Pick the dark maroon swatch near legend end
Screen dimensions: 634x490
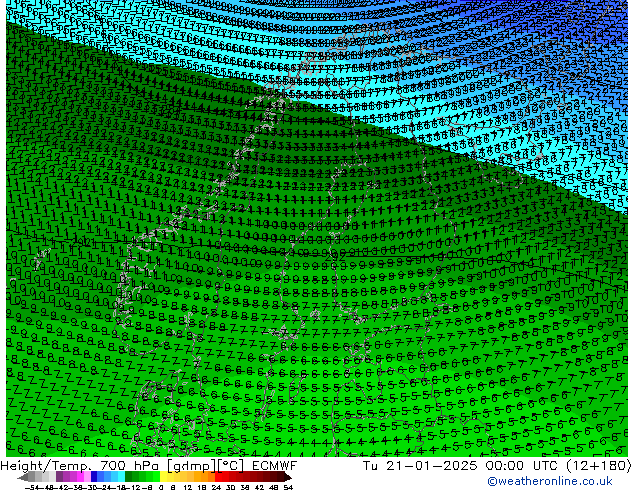(280, 477)
